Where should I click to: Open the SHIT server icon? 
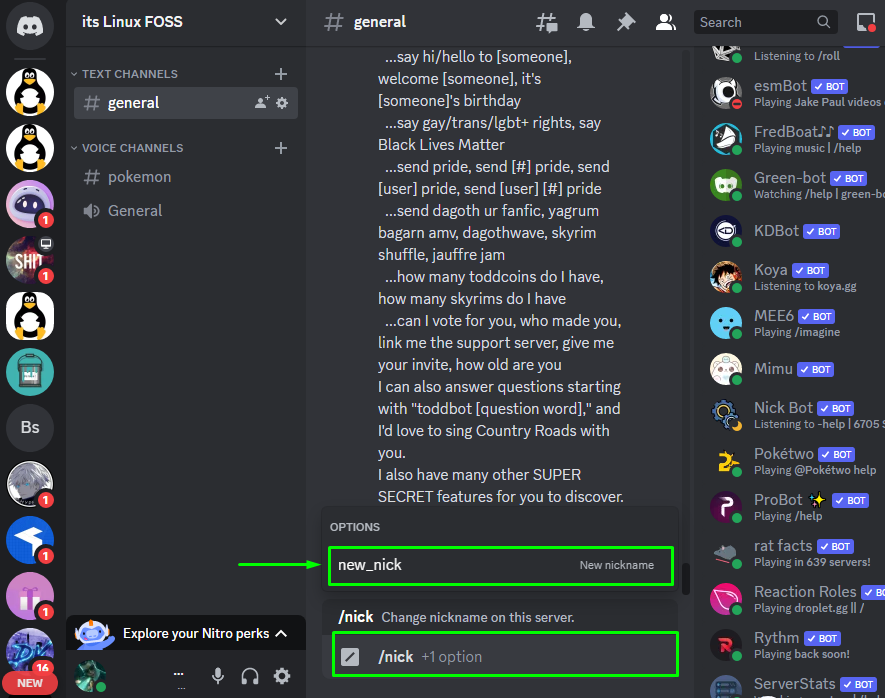coord(30,260)
